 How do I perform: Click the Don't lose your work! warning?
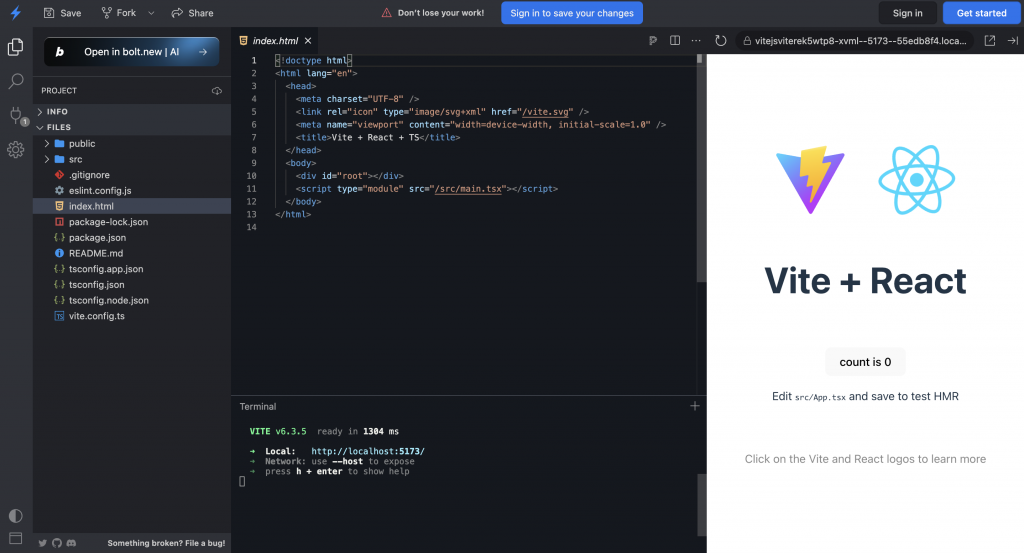coord(432,13)
